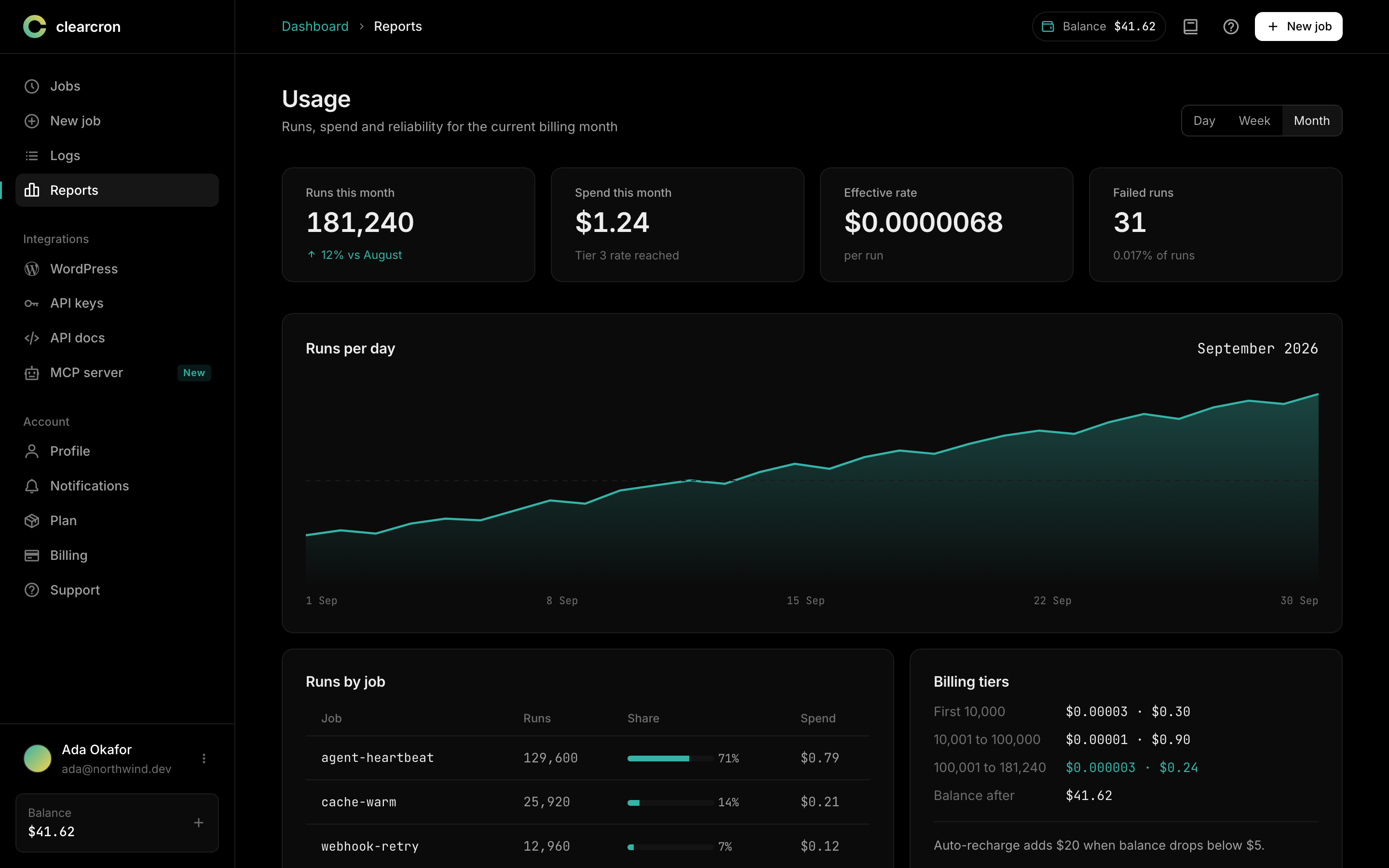Click the API docs code-brackets icon
This screenshot has width=1389, height=868.
point(31,338)
